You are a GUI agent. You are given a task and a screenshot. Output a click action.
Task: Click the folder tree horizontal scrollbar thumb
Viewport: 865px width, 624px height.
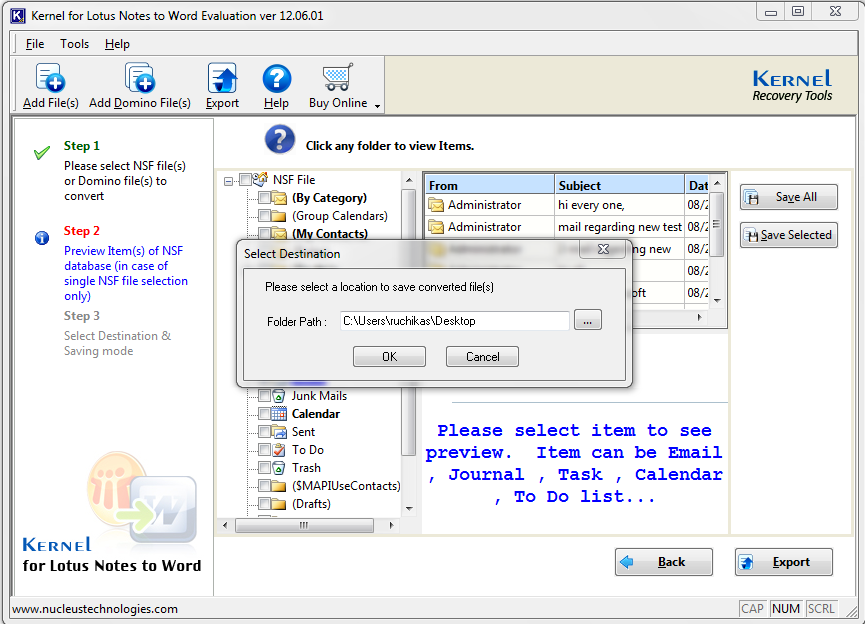pyautogui.click(x=305, y=525)
